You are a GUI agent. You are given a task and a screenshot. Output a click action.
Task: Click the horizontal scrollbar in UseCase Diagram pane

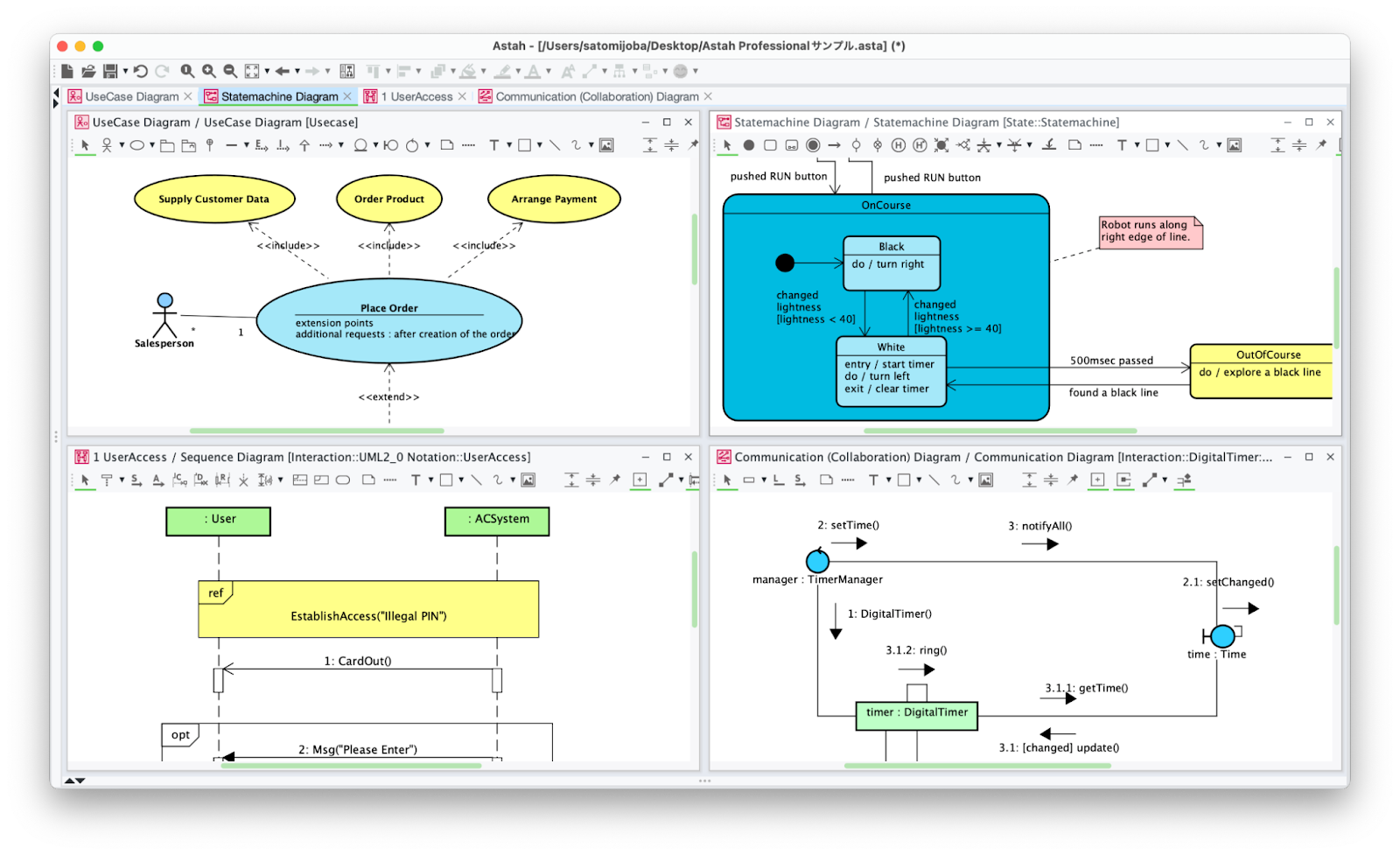tap(317, 431)
